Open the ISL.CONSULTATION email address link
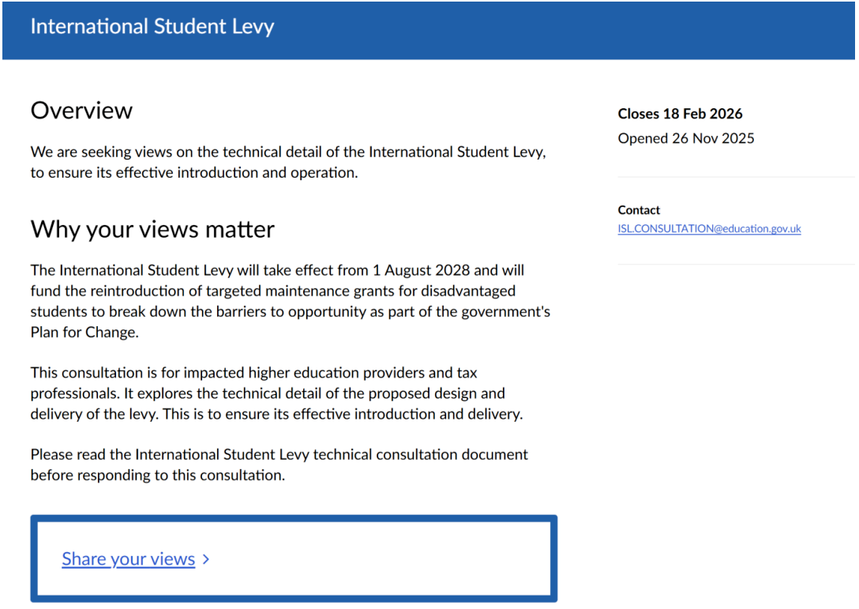The width and height of the screenshot is (859, 609). [709, 229]
